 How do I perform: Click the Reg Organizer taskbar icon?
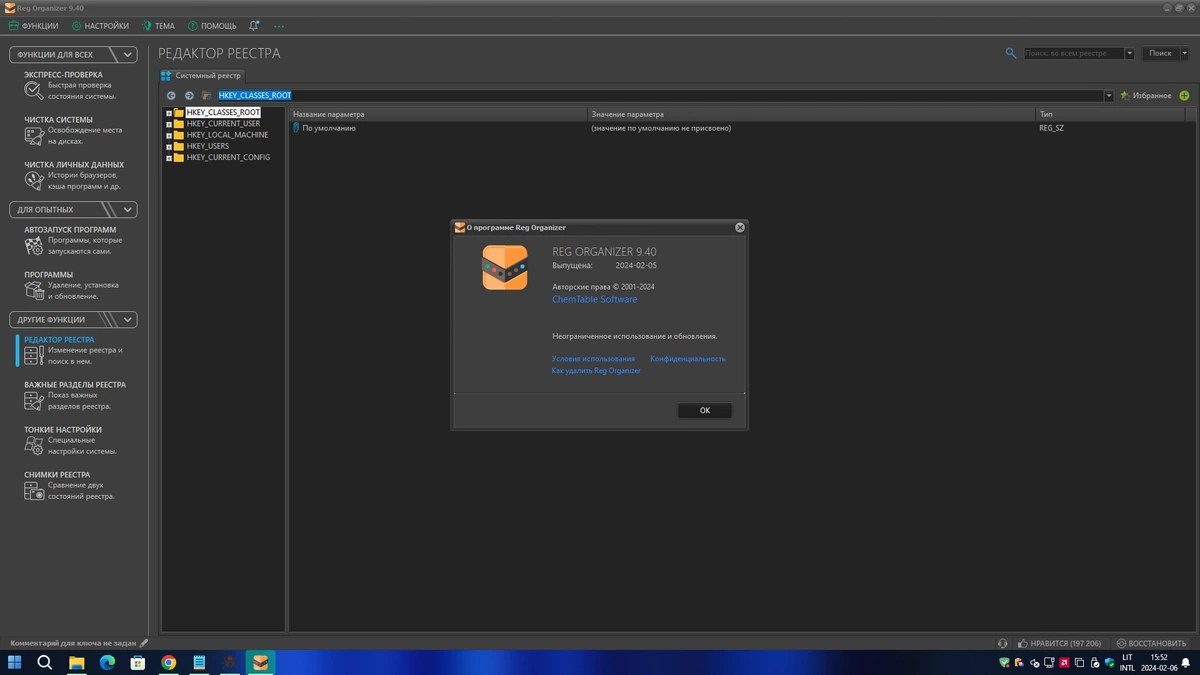[261, 662]
